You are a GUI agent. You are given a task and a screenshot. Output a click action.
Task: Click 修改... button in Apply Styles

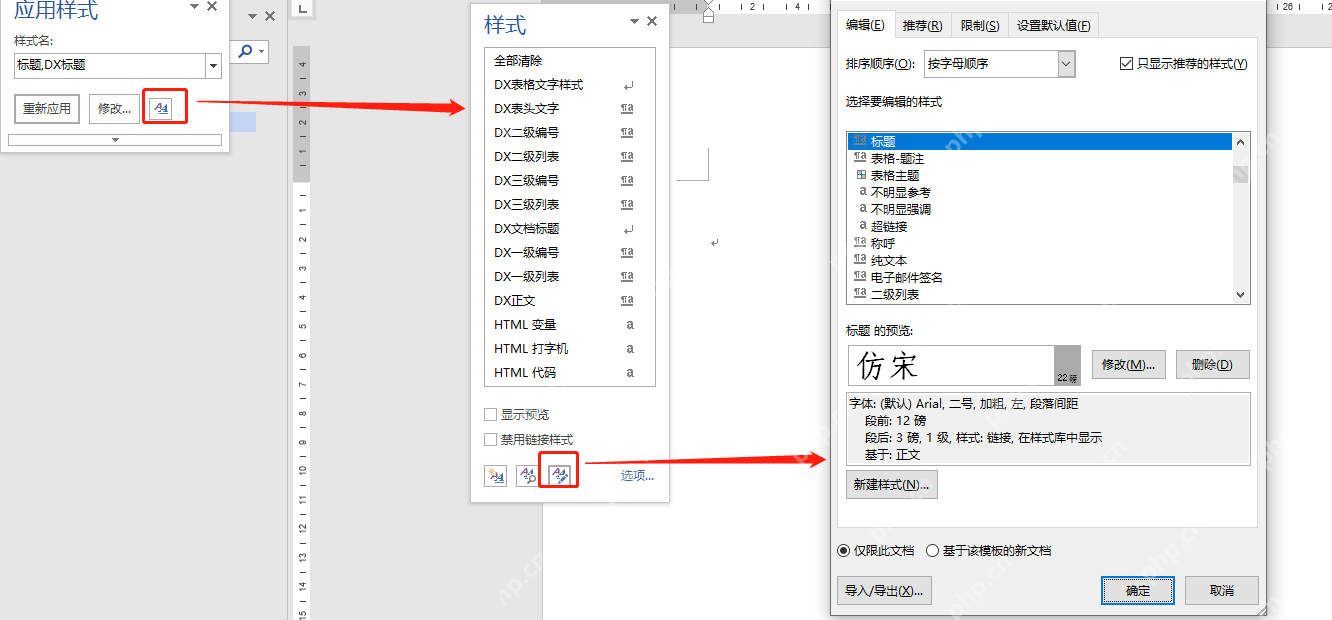pyautogui.click(x=115, y=108)
